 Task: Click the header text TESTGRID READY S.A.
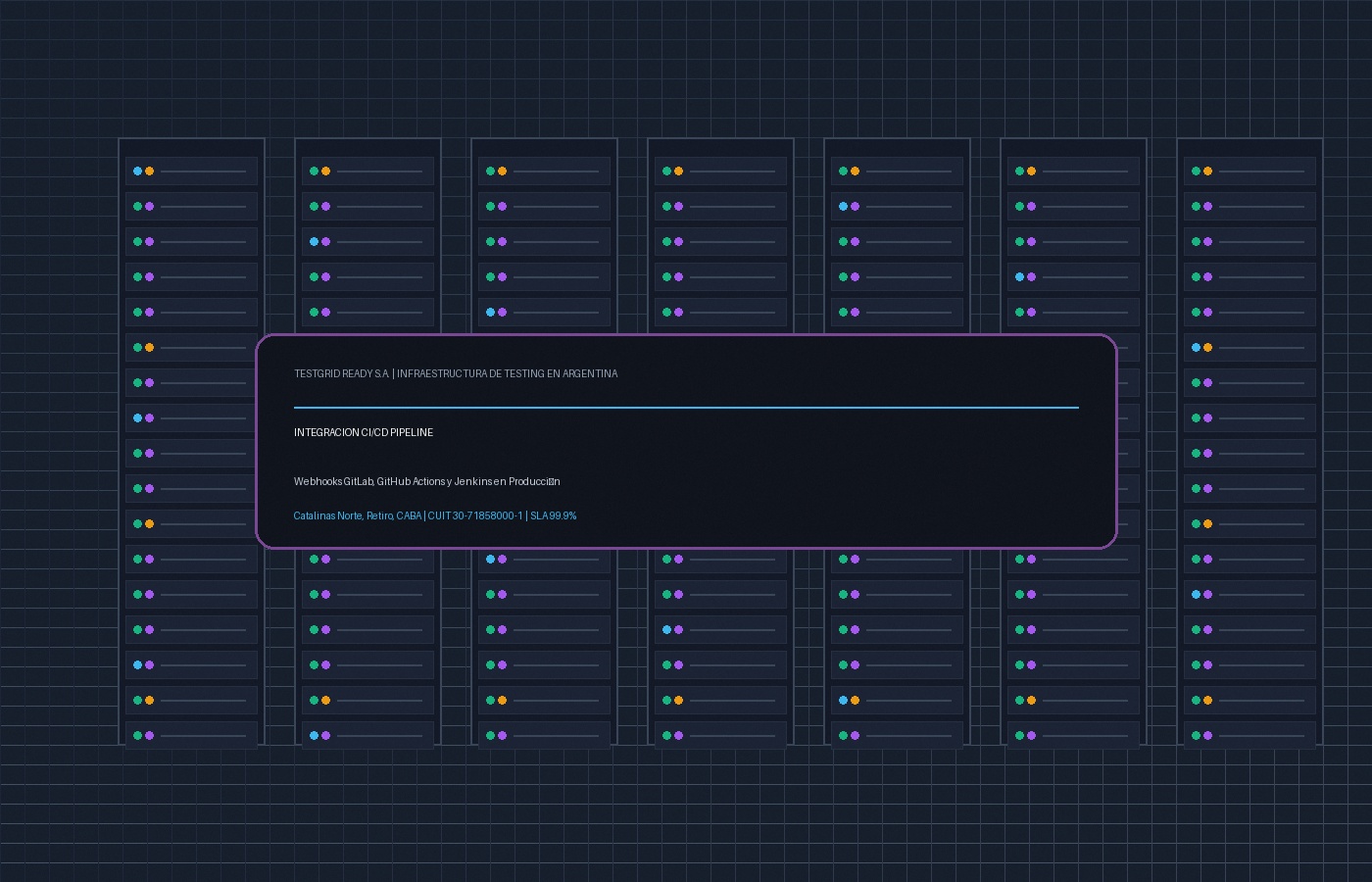coord(342,373)
